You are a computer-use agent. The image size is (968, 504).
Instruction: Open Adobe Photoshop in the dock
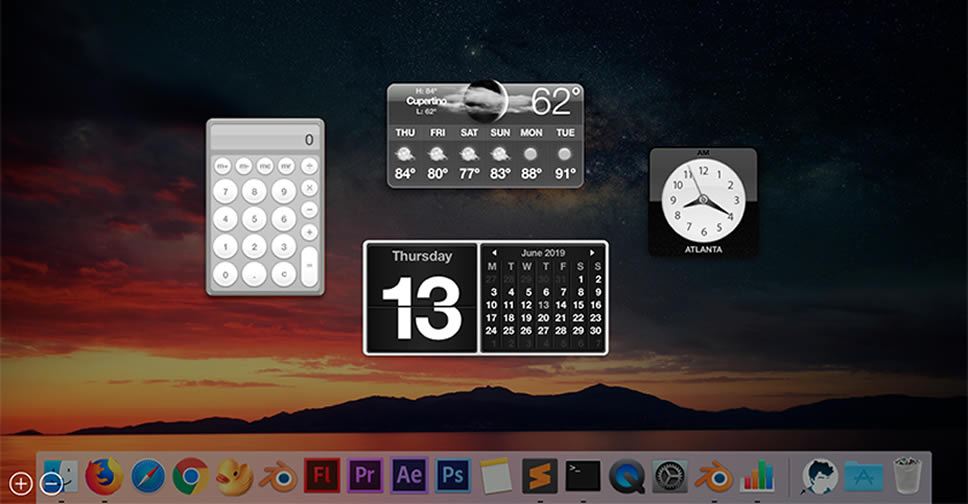tap(453, 474)
